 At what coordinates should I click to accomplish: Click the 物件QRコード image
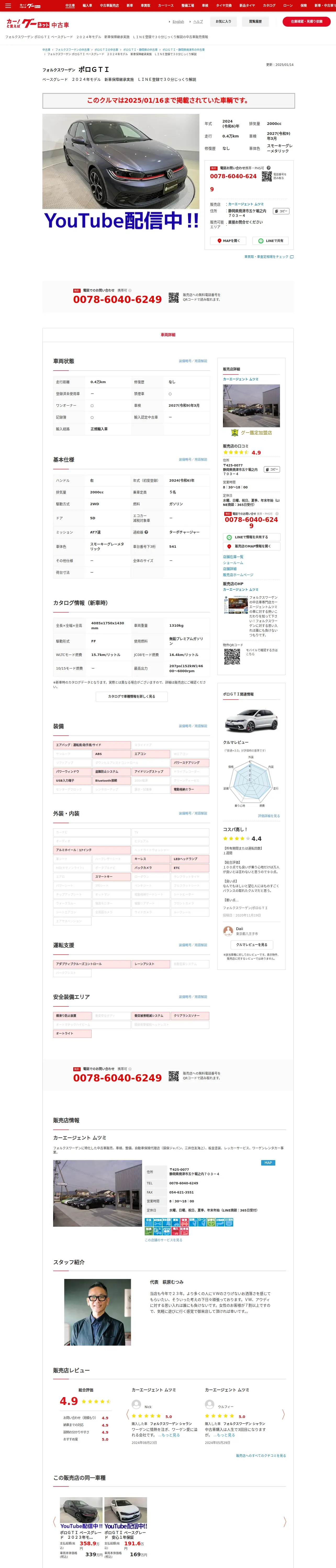click(232, 656)
